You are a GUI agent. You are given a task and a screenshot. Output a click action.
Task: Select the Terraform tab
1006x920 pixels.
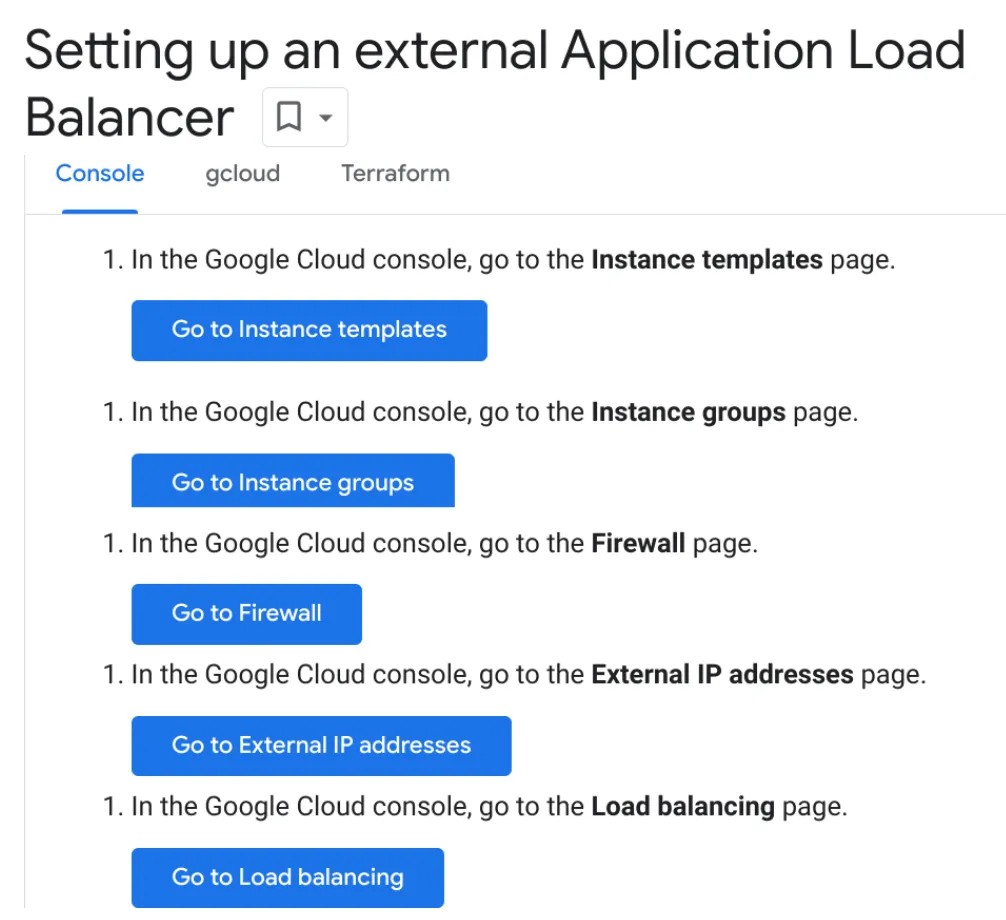pos(395,173)
